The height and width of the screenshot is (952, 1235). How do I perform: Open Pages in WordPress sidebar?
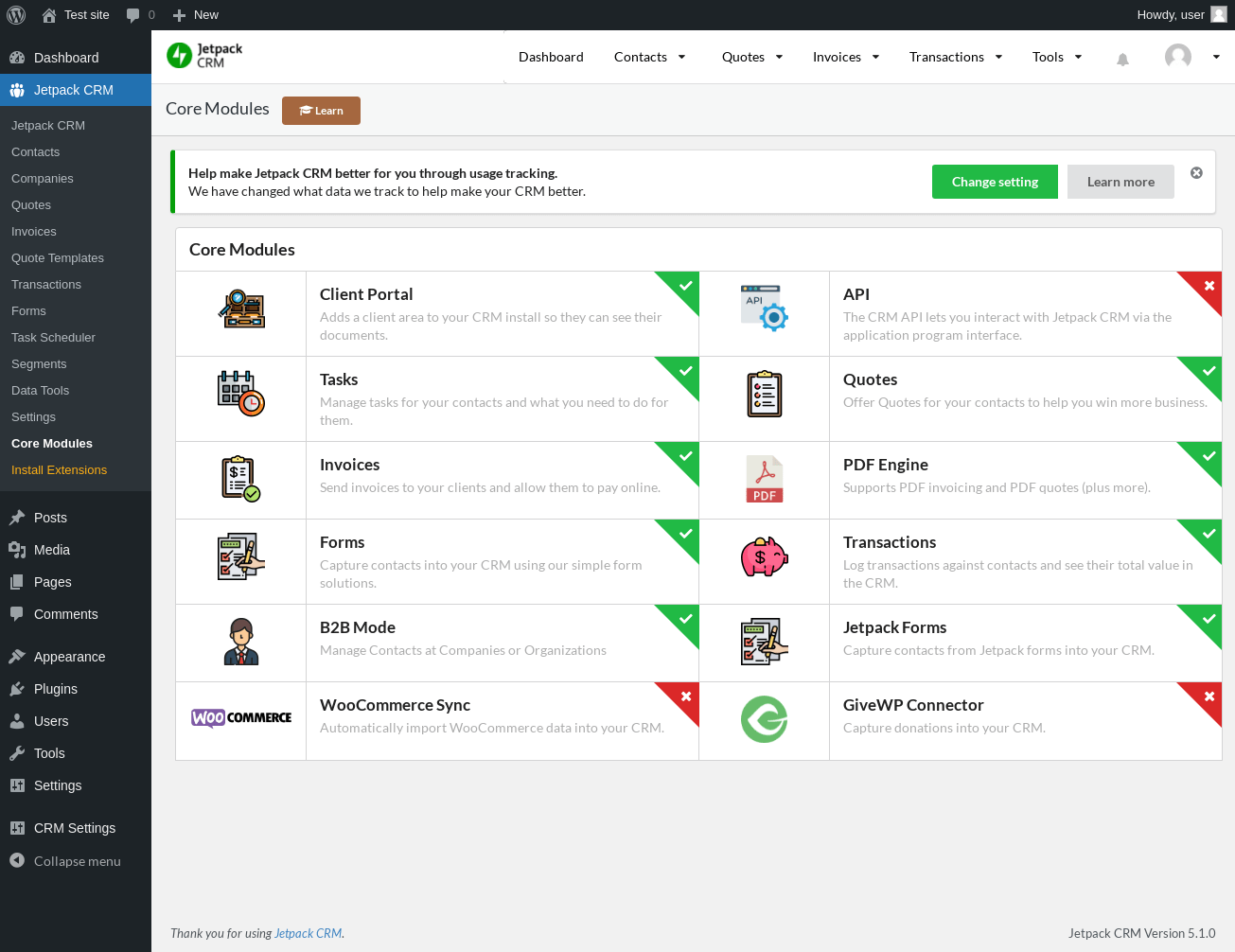(76, 582)
